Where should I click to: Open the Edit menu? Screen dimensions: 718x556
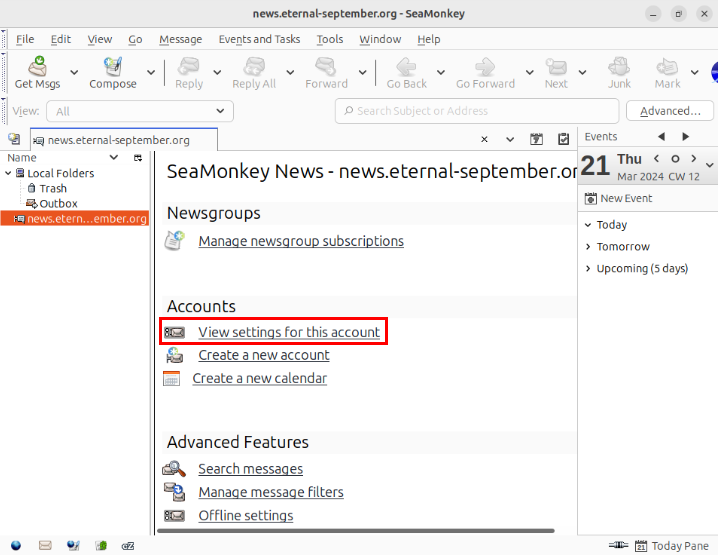tap(60, 39)
